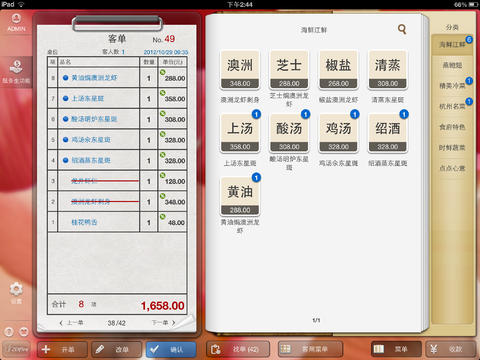Add 上汤 dish priced 358.00
This screenshot has width=480, height=360.
click(x=240, y=133)
